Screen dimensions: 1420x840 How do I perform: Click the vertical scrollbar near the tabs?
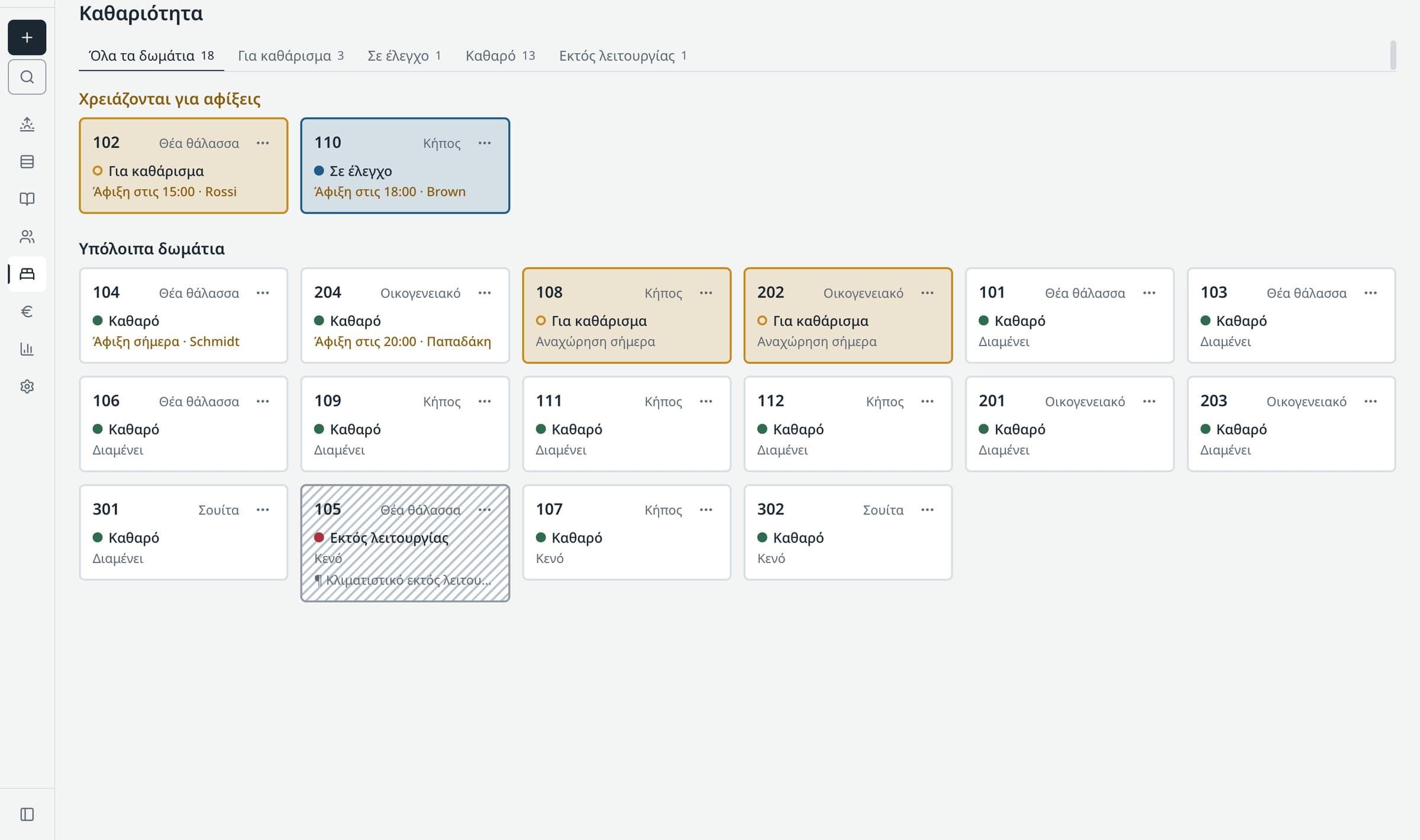coord(1393,55)
